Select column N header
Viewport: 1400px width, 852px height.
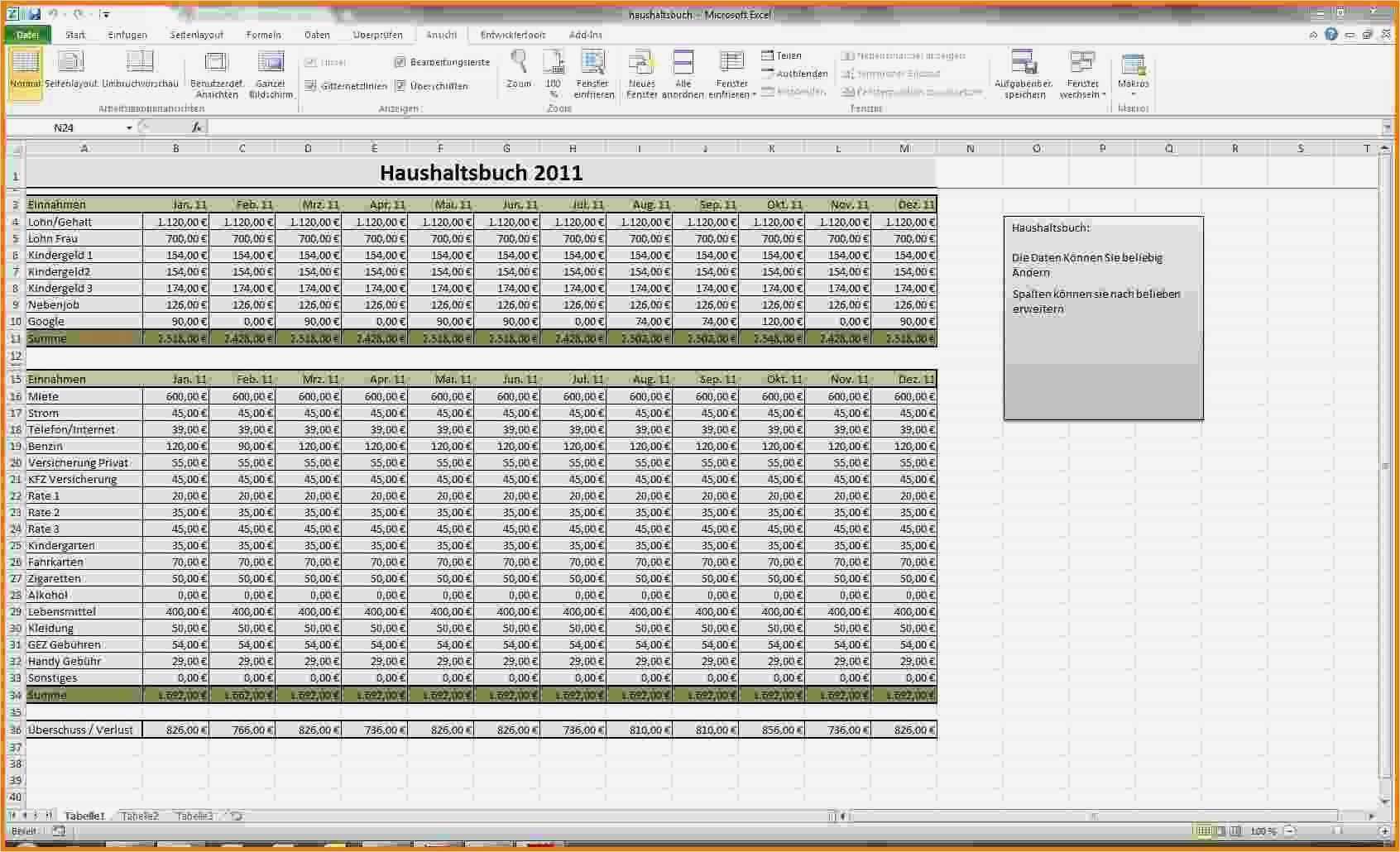pyautogui.click(x=970, y=149)
